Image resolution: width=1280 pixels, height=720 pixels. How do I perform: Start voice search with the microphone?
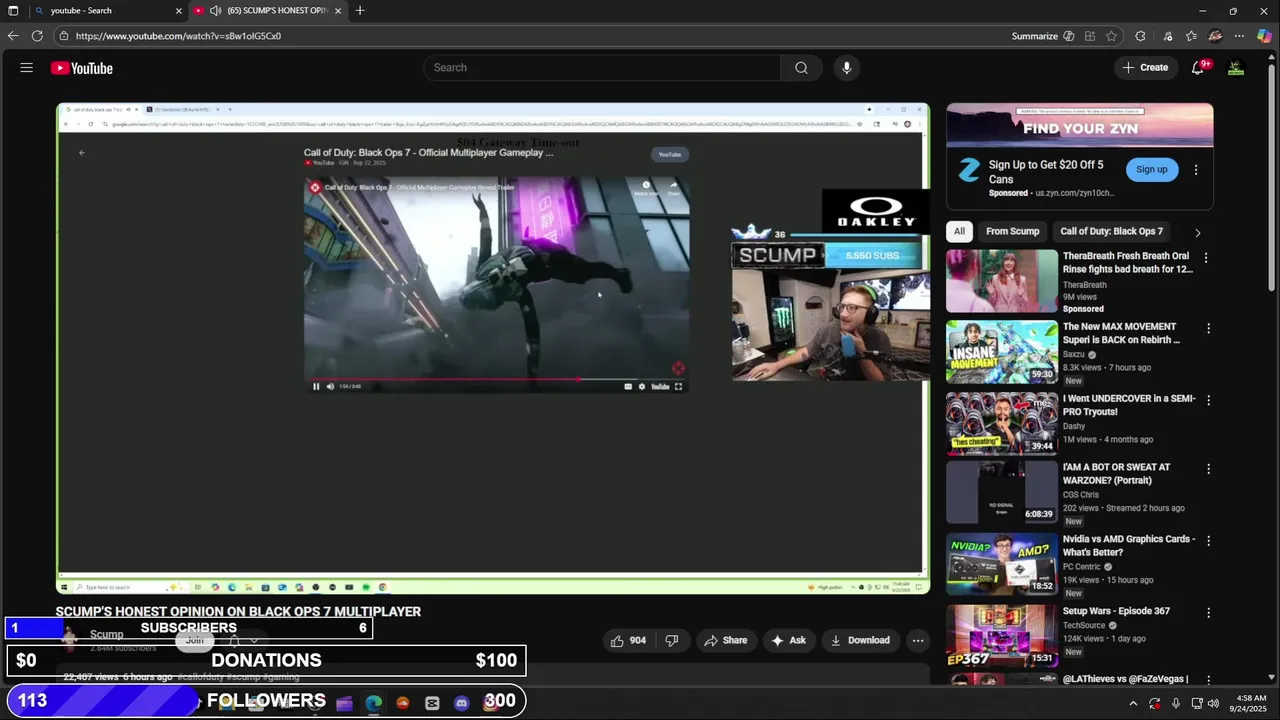click(x=846, y=68)
